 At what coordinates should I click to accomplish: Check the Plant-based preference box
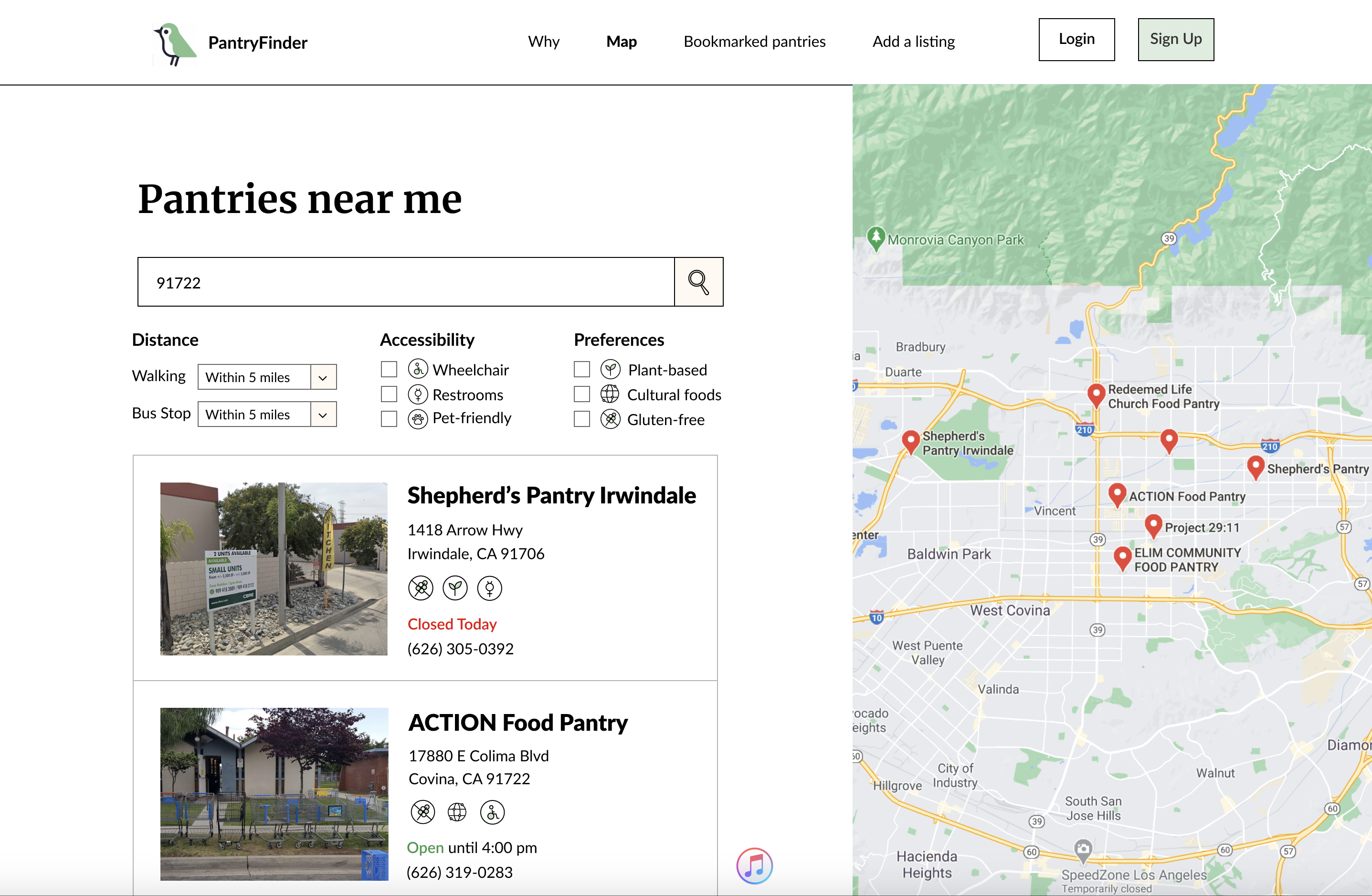point(581,369)
